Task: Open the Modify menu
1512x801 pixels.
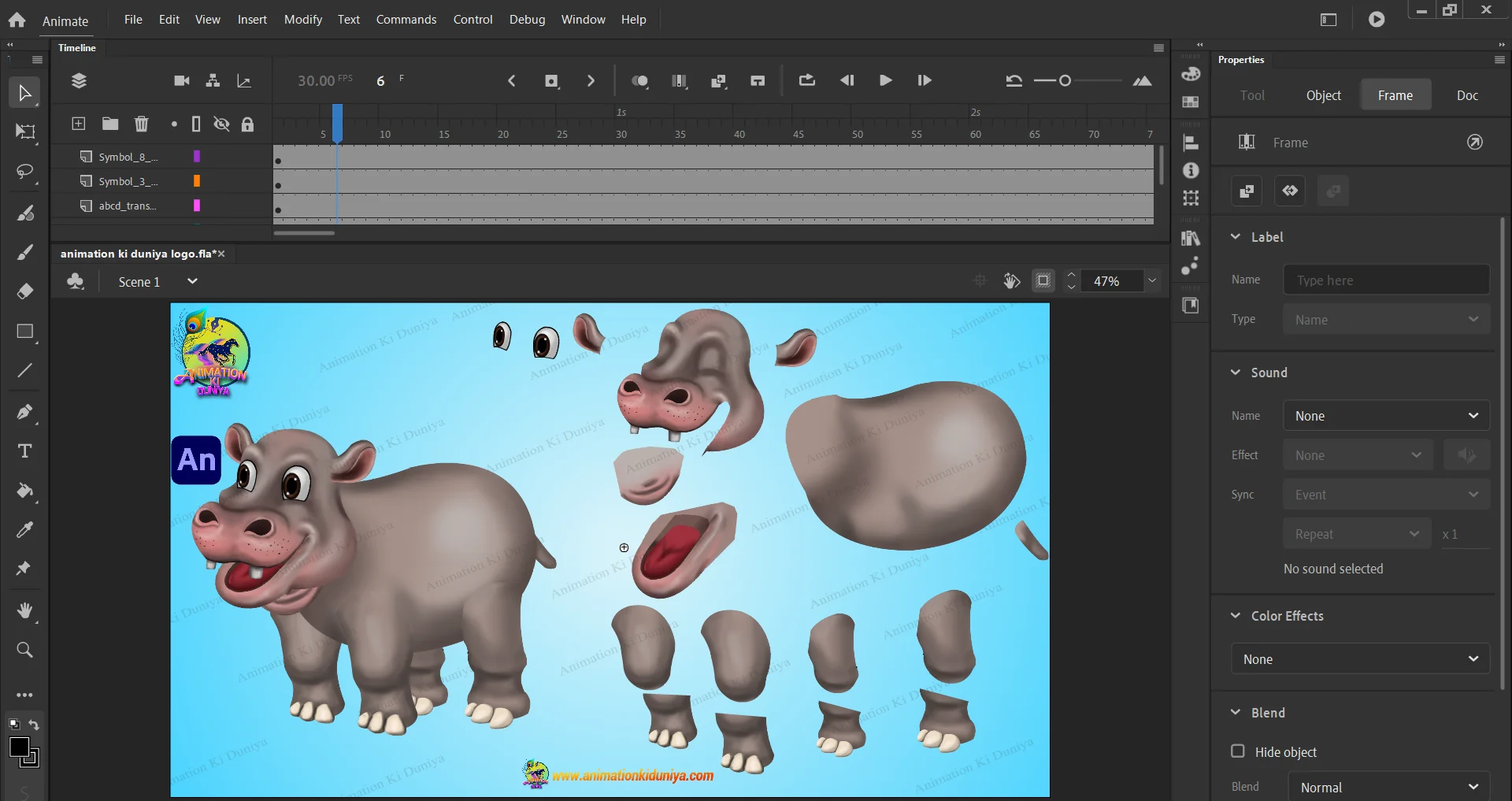Action: coord(302,20)
